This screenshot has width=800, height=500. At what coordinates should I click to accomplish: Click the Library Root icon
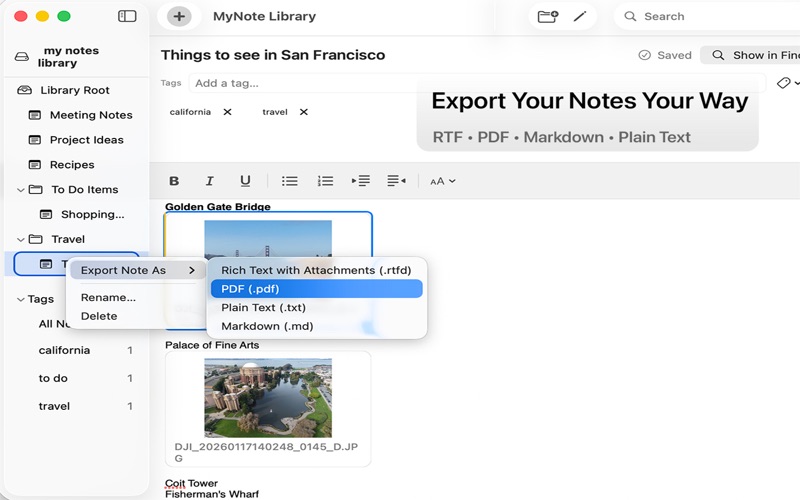(x=24, y=90)
